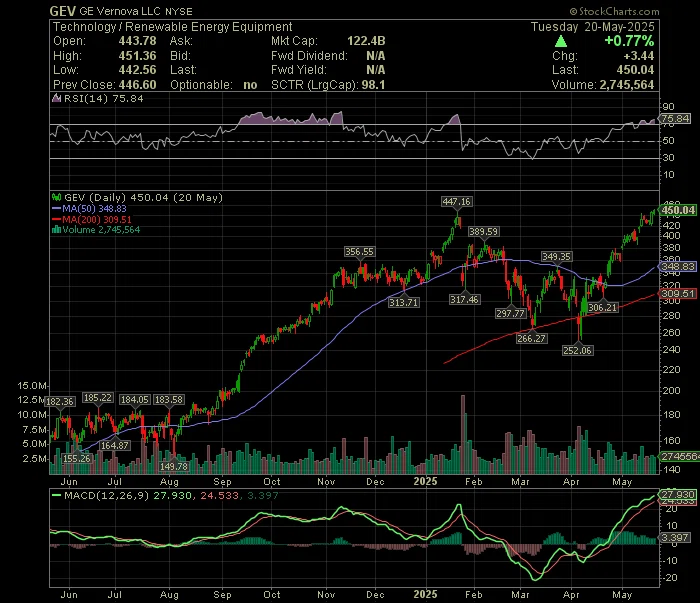The width and height of the screenshot is (700, 603).
Task: Click the 266.27 low price label
Action: pos(531,339)
